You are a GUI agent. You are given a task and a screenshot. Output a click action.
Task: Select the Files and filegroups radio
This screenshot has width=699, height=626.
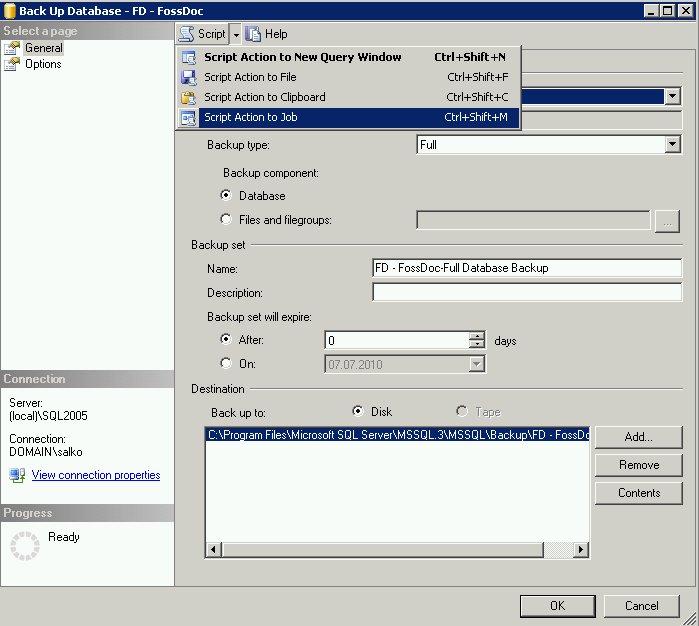(x=226, y=219)
